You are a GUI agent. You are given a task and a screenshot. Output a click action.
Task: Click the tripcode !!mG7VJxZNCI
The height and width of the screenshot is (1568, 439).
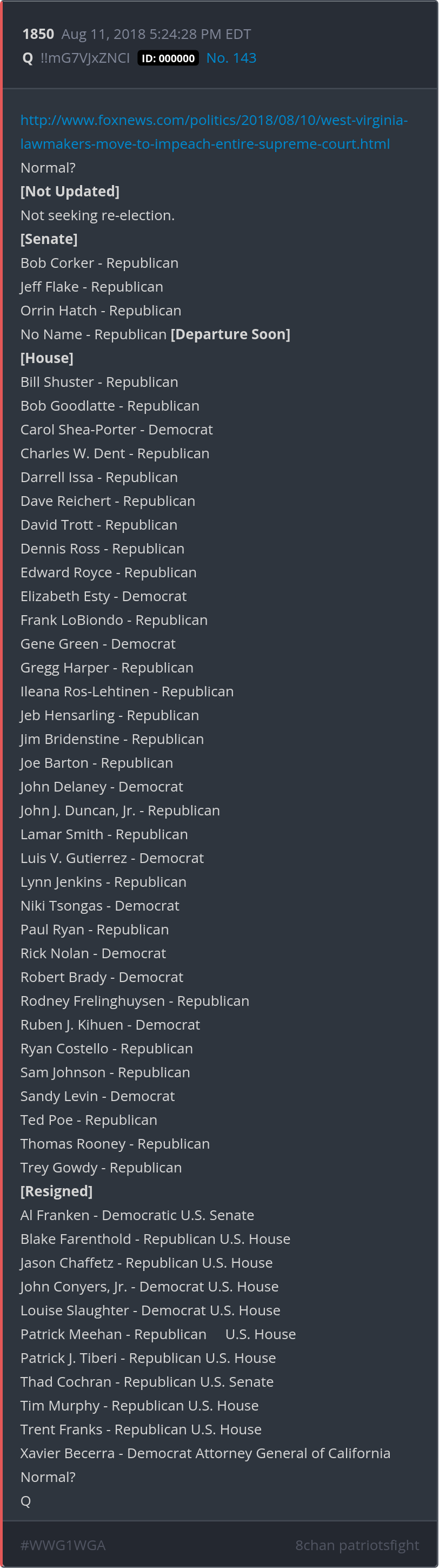tap(85, 58)
